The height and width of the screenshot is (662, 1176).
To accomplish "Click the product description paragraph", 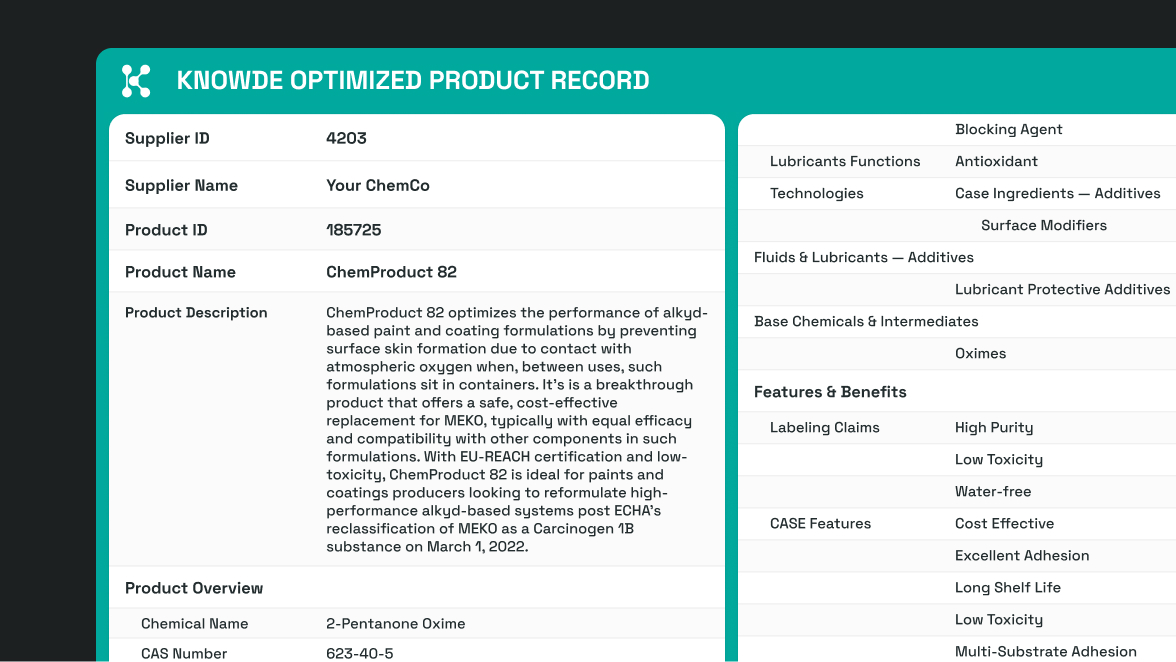I will coord(515,430).
